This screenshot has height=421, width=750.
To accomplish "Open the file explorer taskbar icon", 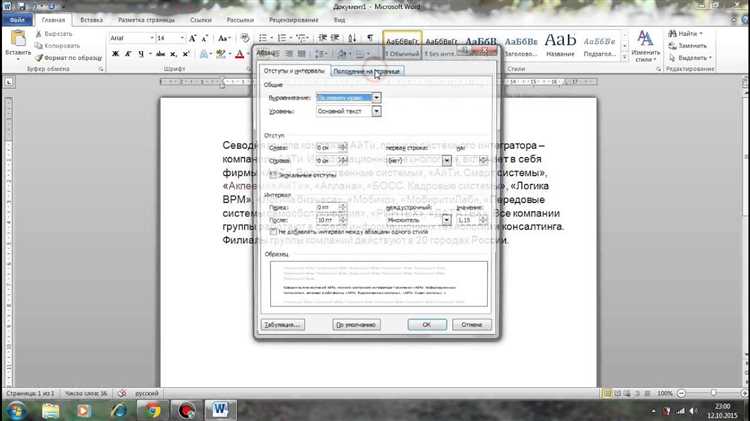I will (50, 410).
